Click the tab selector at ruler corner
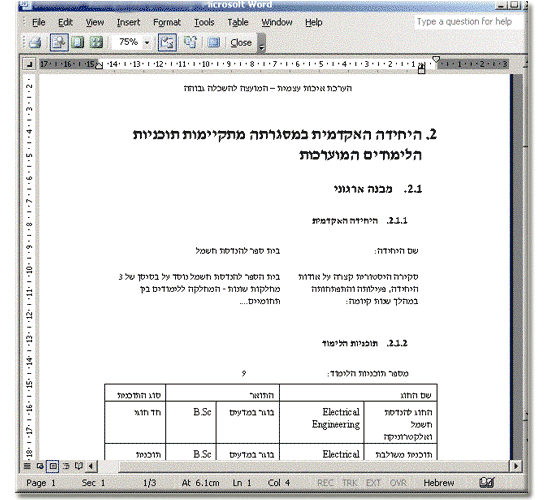 pyautogui.click(x=29, y=64)
